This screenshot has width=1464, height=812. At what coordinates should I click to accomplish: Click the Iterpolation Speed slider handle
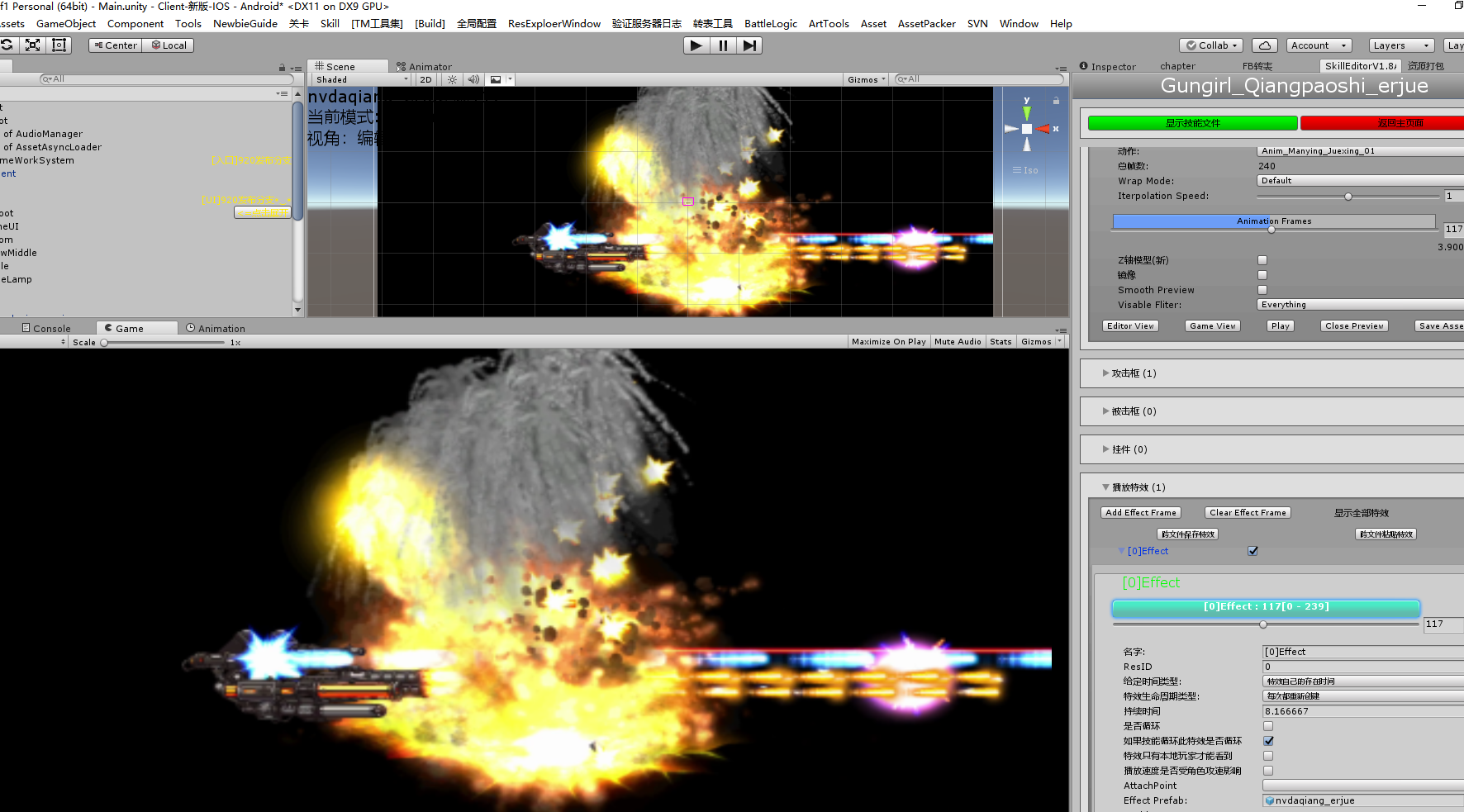pos(1348,197)
